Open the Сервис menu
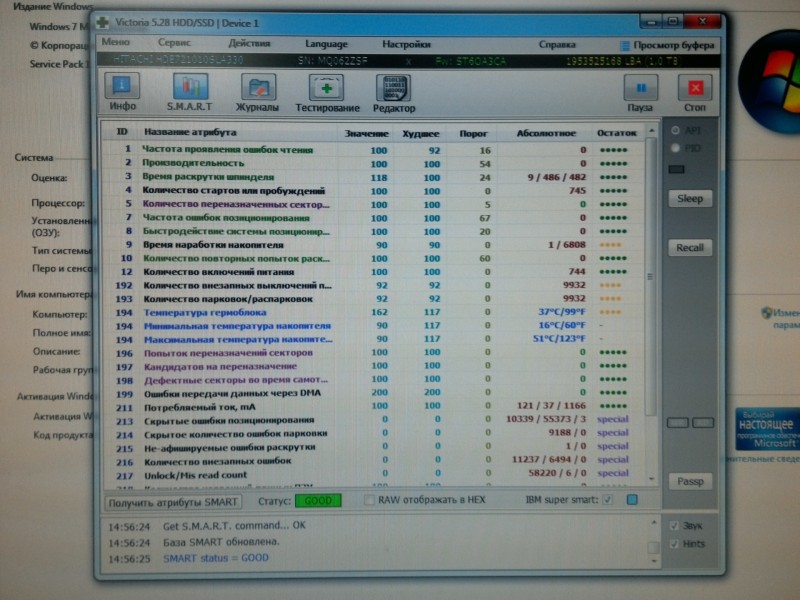Viewport: 800px width, 600px height. [174, 43]
